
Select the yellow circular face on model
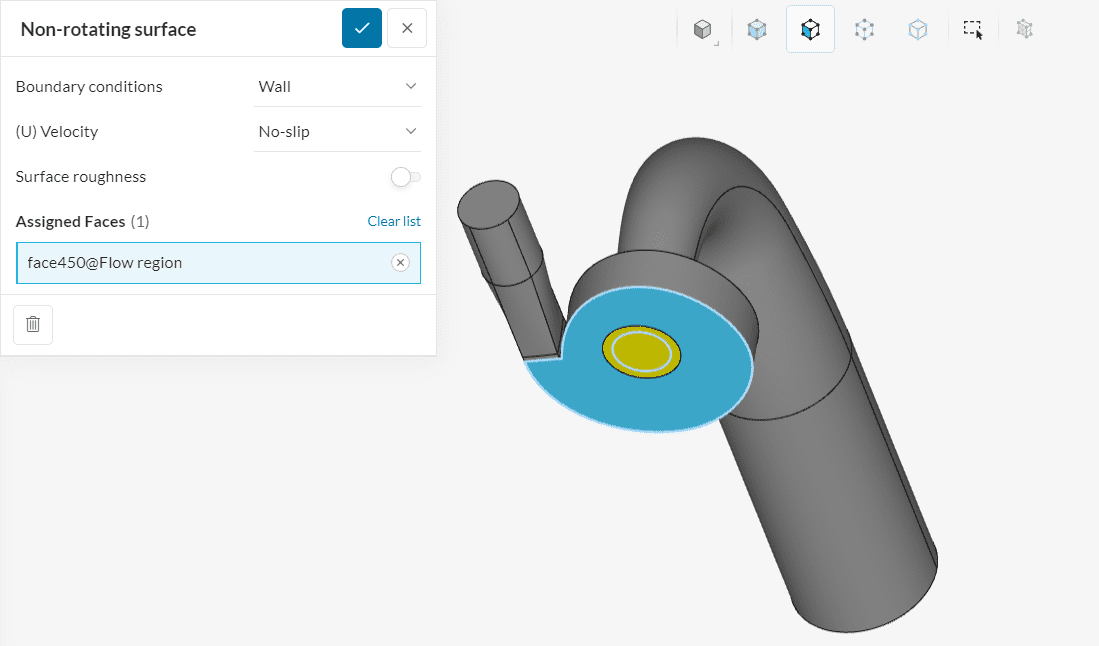pyautogui.click(x=641, y=351)
